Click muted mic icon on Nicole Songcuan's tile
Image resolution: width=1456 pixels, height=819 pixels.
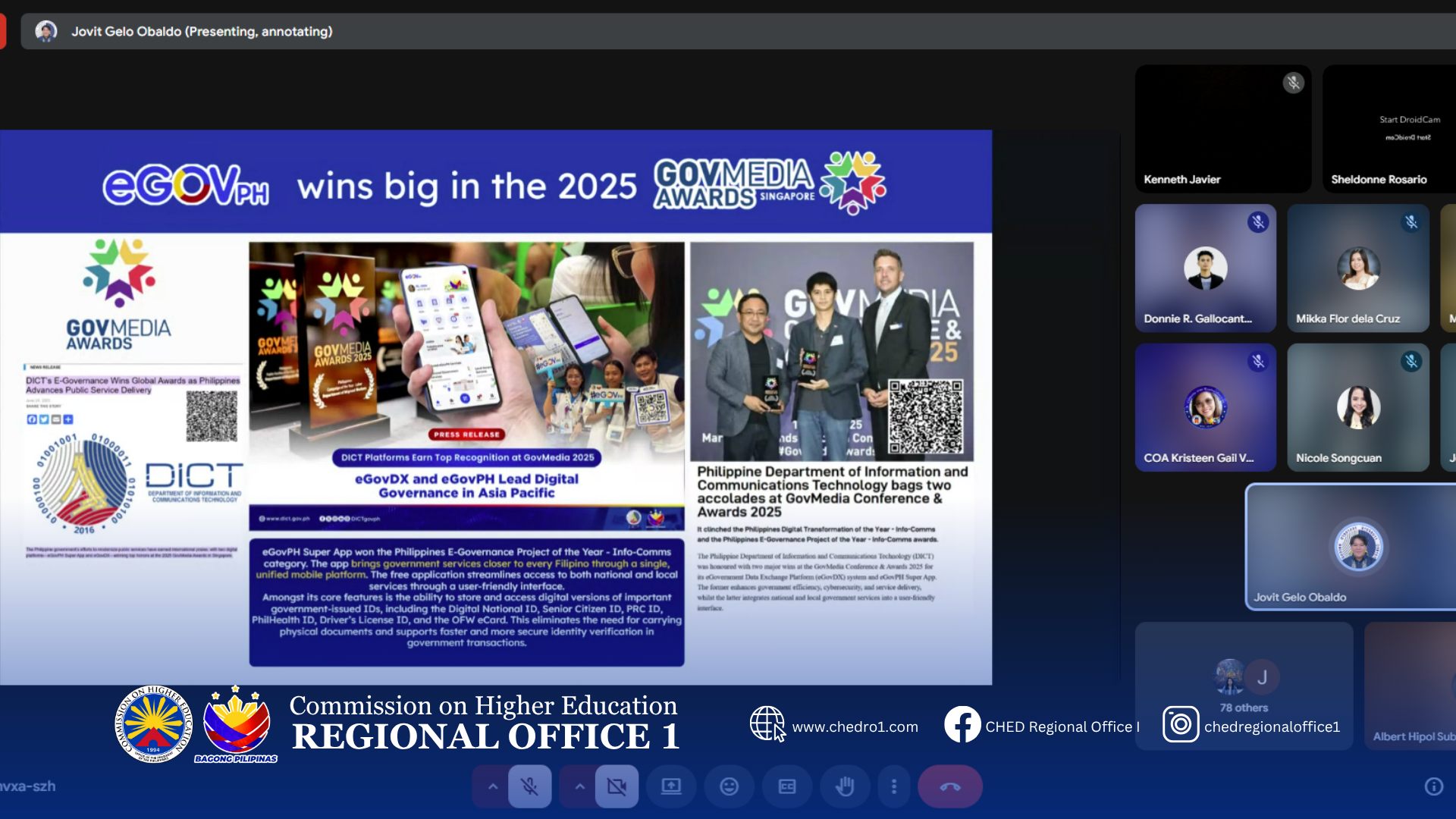point(1411,362)
